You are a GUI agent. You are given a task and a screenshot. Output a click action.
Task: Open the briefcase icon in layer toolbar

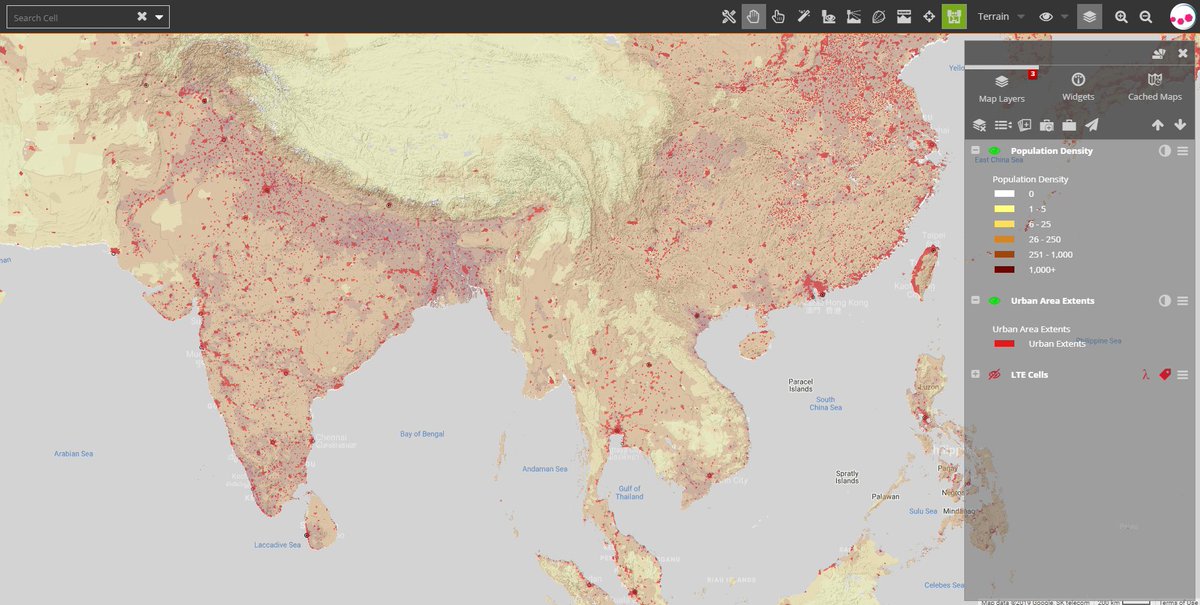pyautogui.click(x=1069, y=125)
